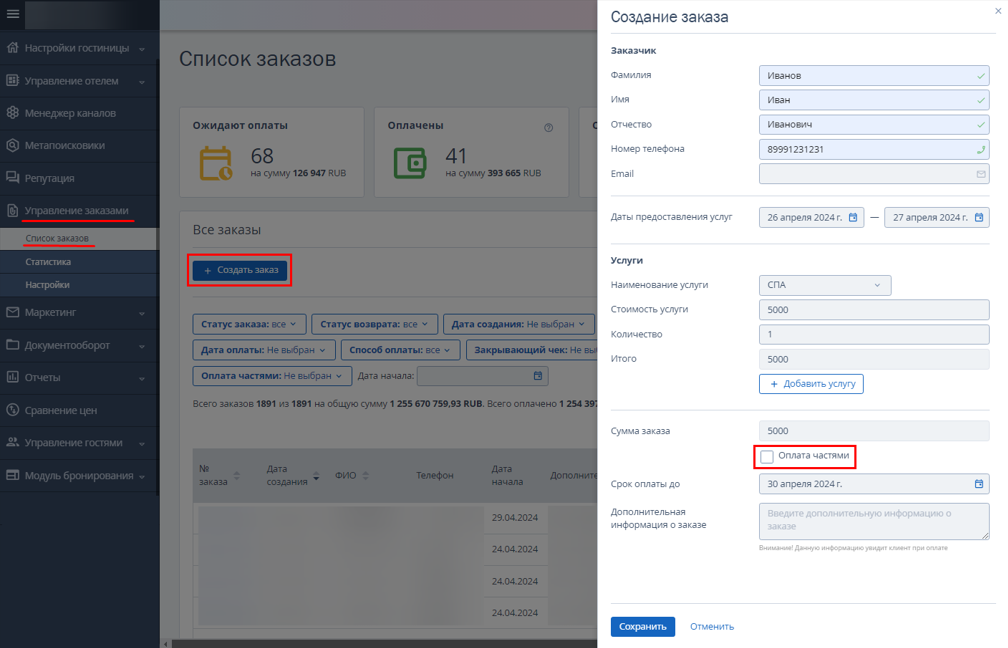Close the Создание заказа panel

(x=998, y=11)
